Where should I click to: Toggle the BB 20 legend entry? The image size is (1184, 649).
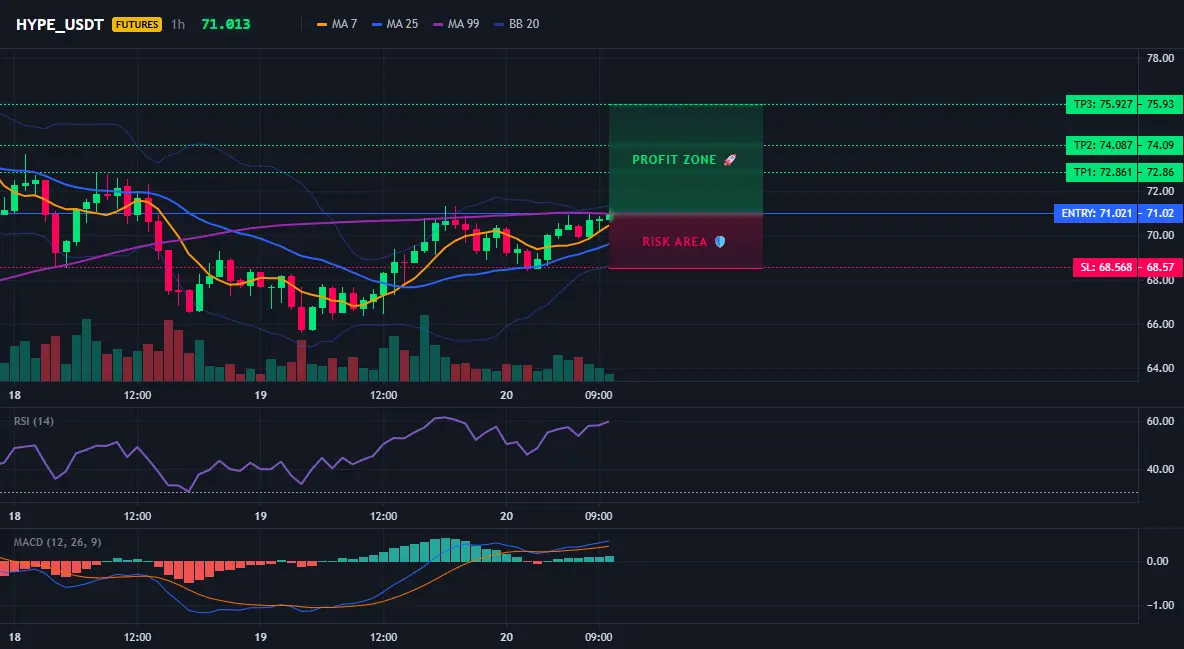pos(516,24)
